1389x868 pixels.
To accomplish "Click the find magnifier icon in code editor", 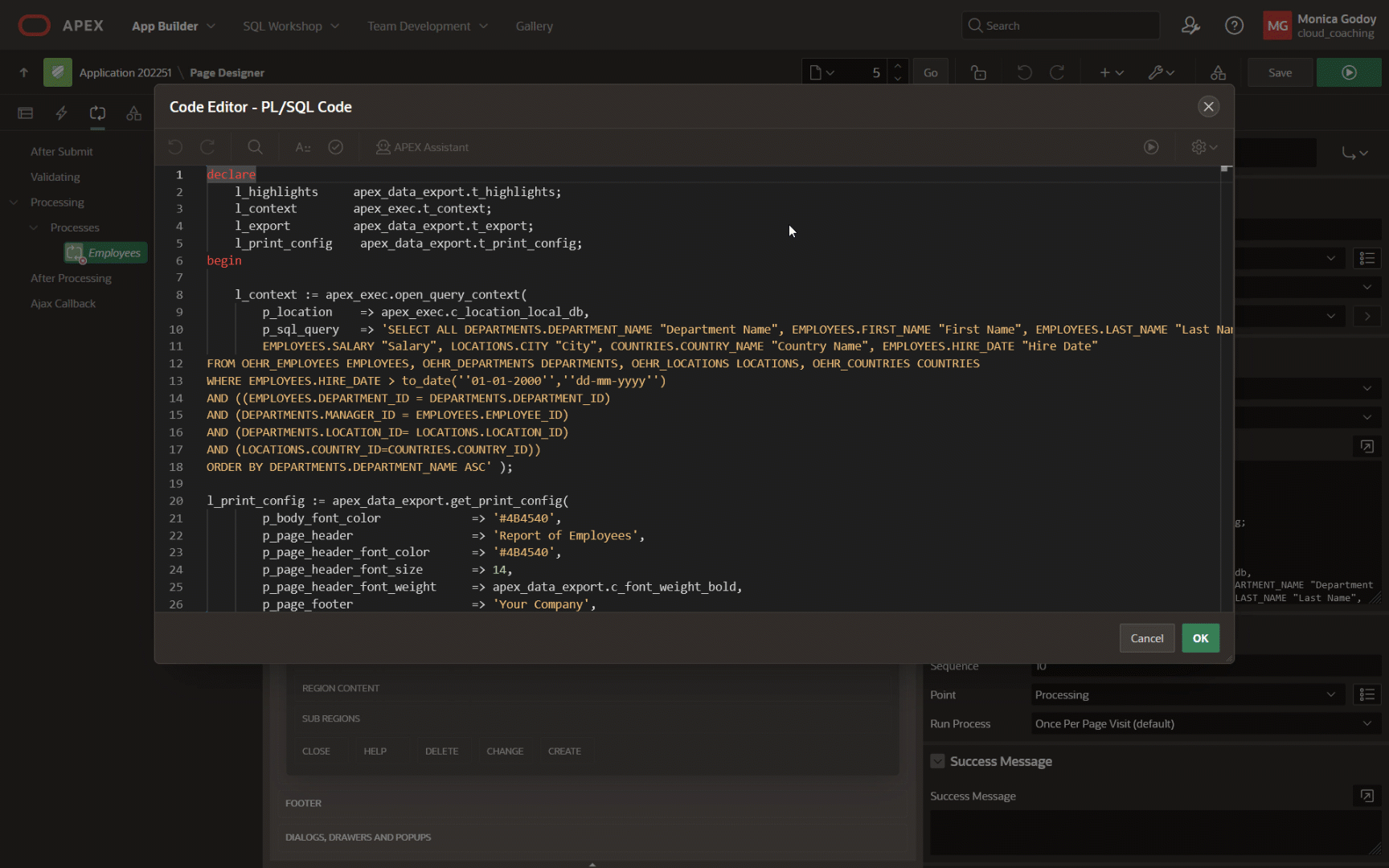I will point(255,147).
